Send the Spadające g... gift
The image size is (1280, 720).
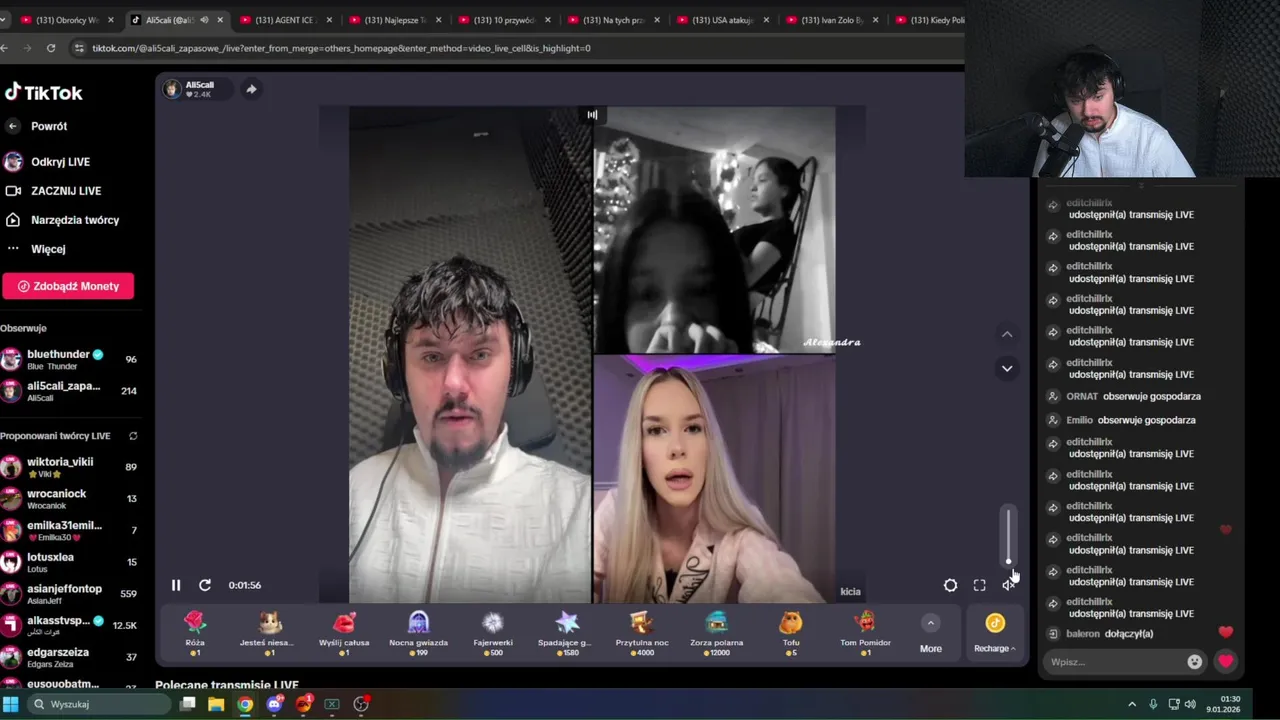567,633
